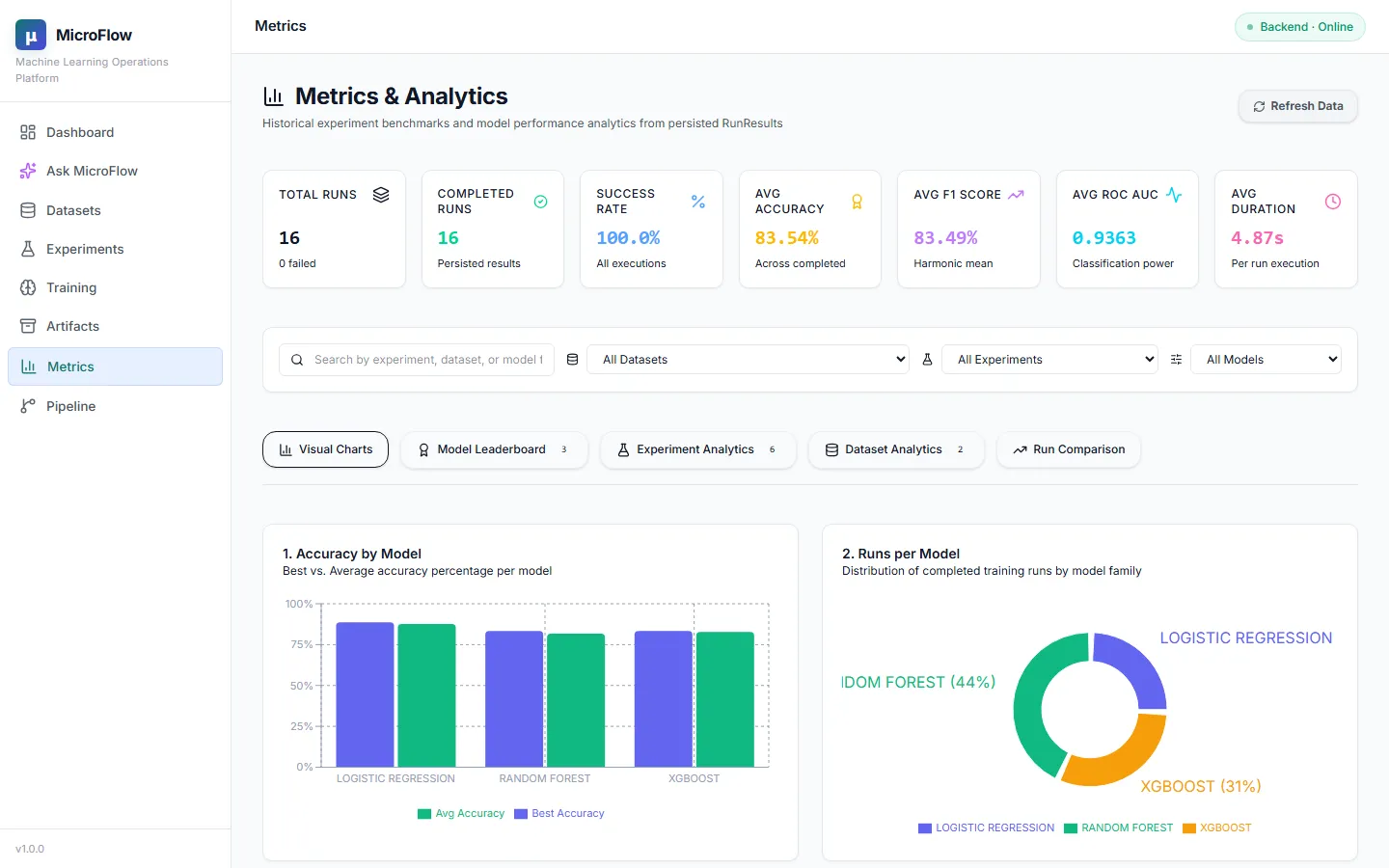Click the Total Runs value 16

click(x=289, y=238)
